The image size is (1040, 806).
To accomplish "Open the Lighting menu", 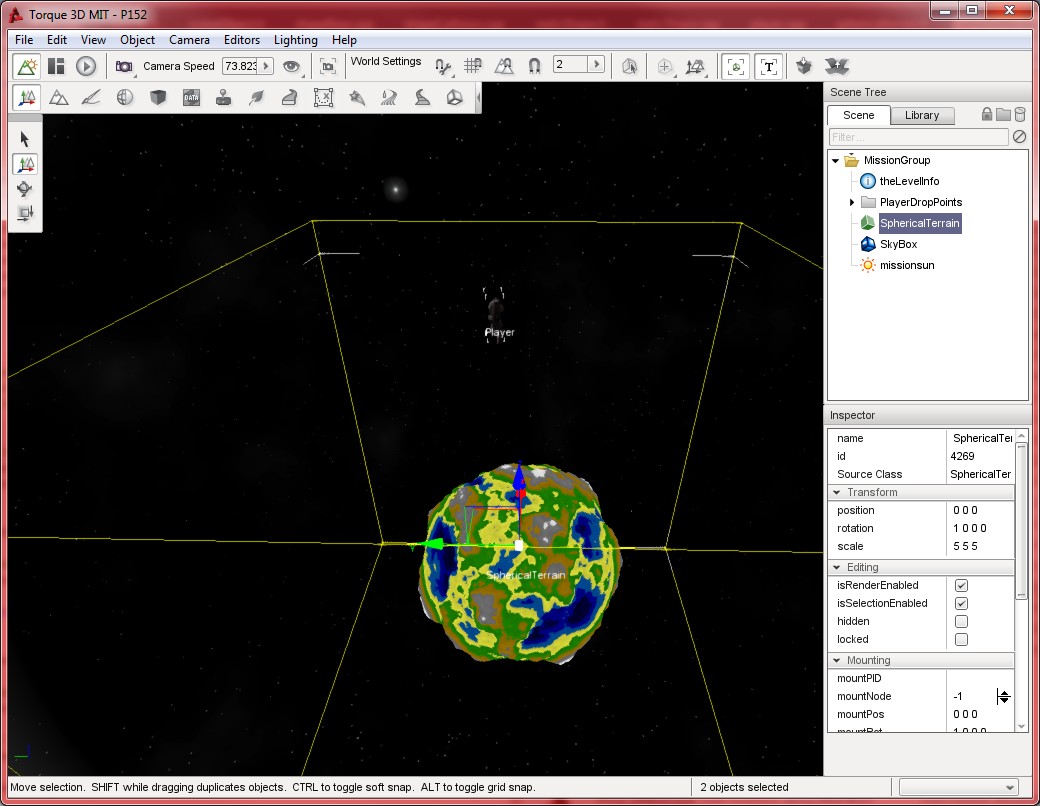I will (x=295, y=40).
